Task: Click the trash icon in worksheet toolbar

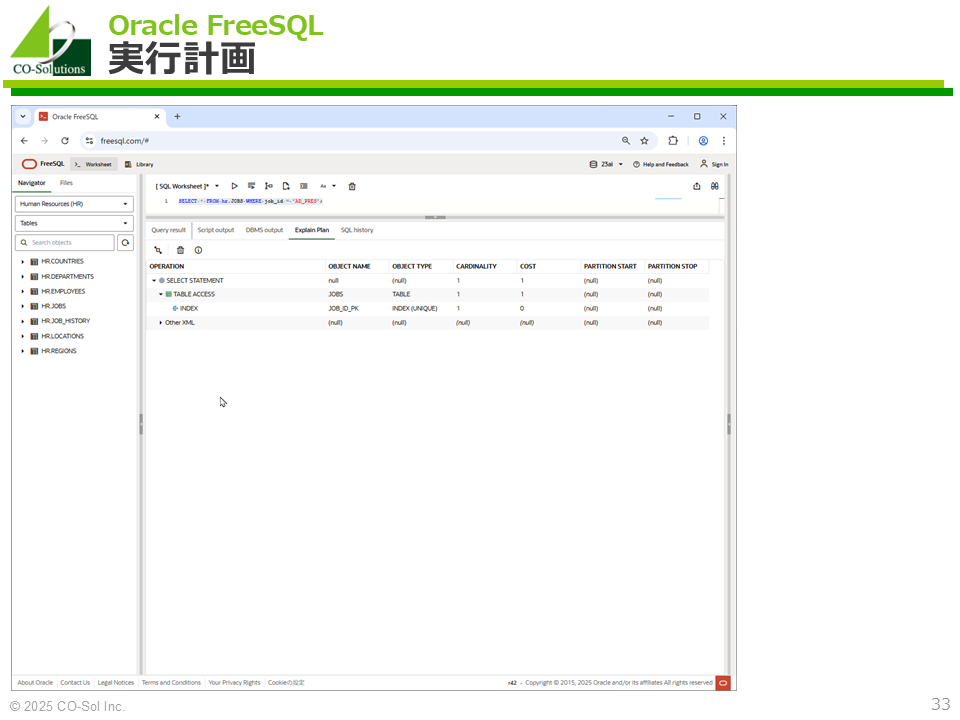Action: (352, 186)
